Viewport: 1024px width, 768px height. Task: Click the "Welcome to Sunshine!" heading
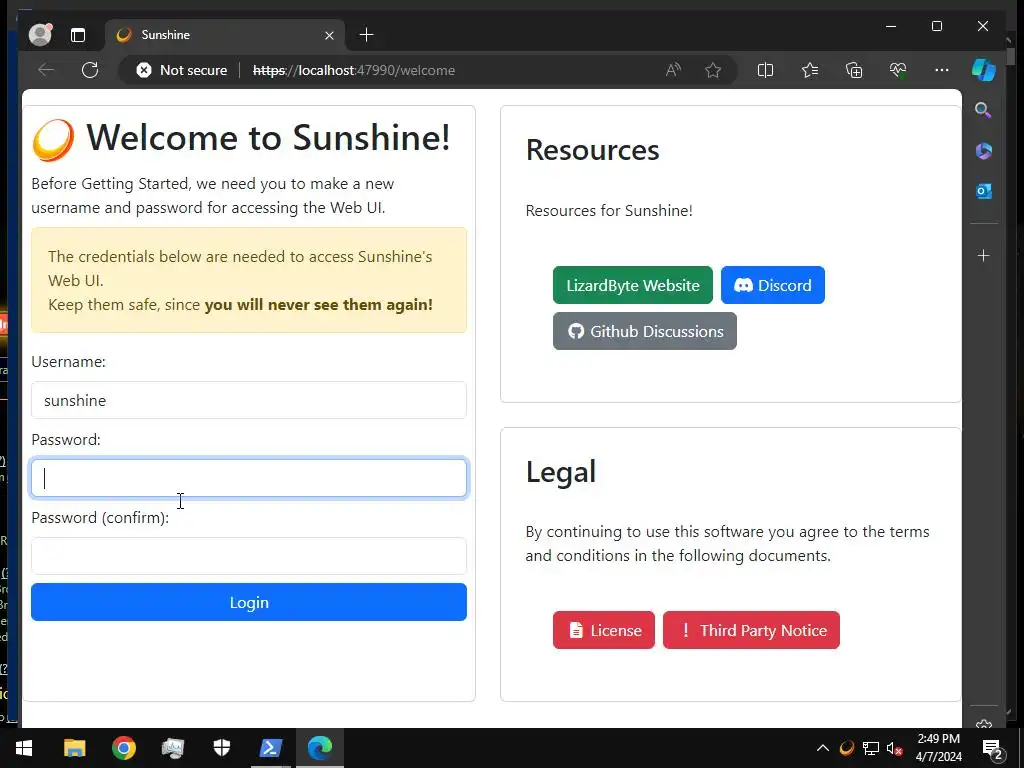pos(268,138)
